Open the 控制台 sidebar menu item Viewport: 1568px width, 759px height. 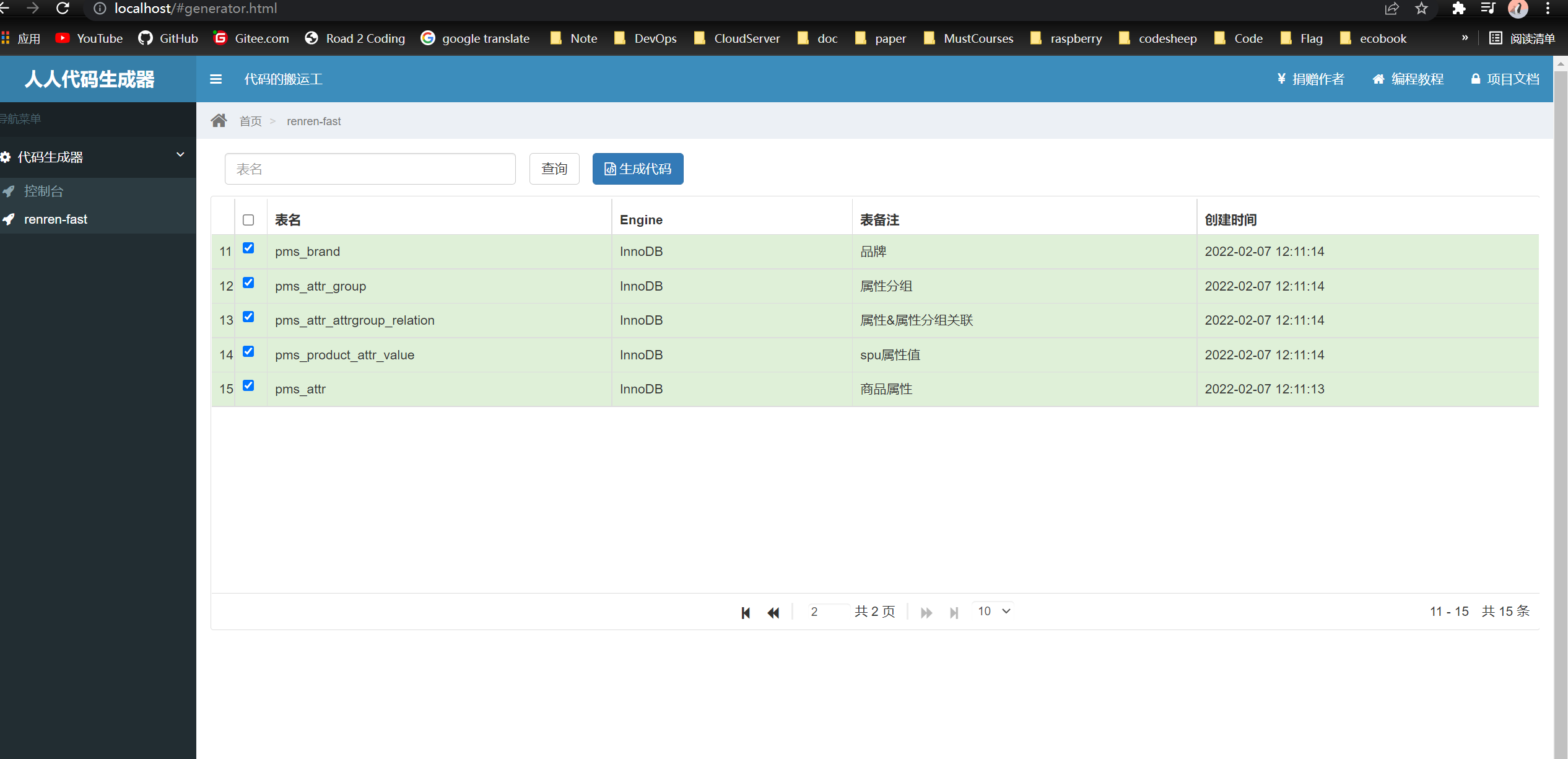[43, 191]
